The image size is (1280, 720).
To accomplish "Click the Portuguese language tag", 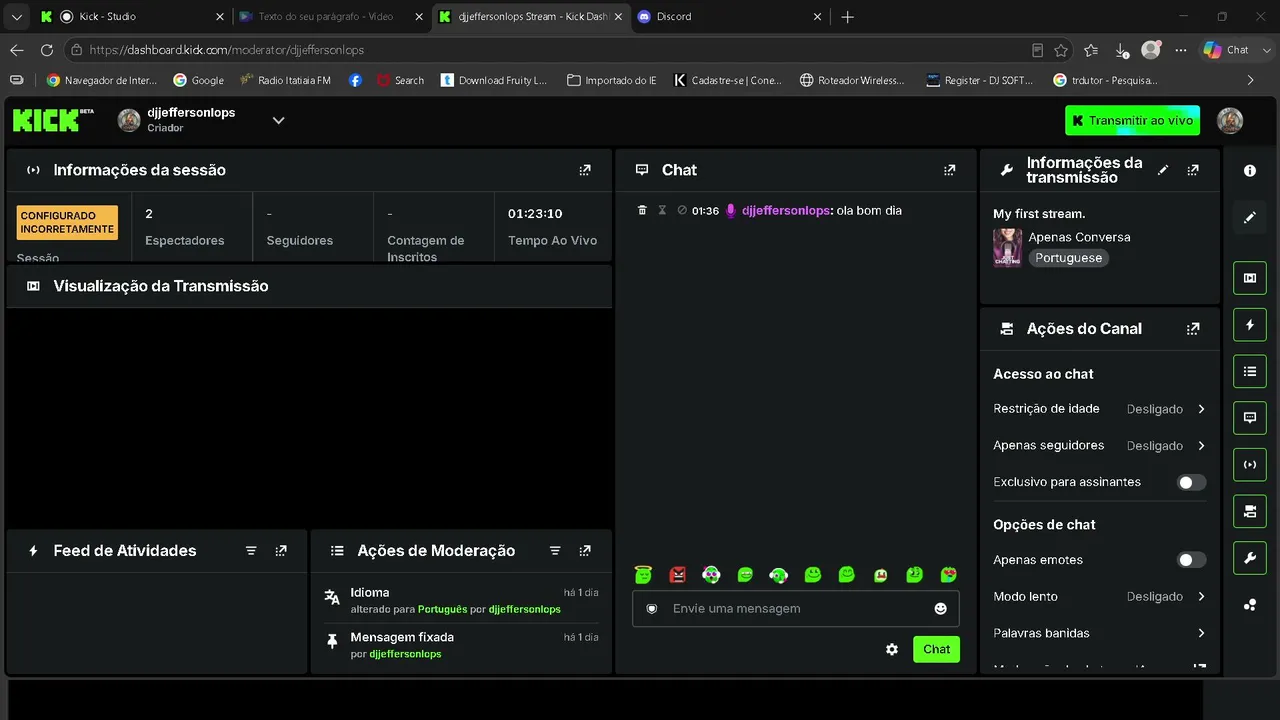I will point(1068,258).
